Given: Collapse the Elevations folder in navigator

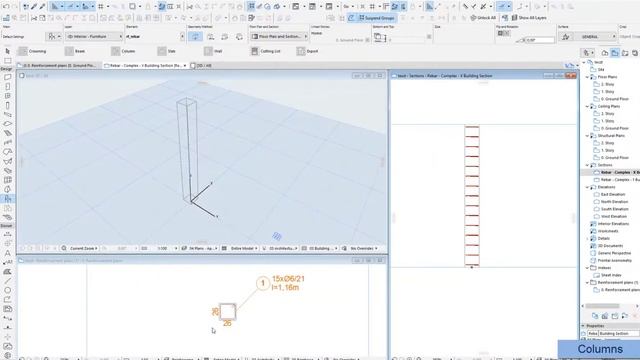Looking at the screenshot, I should coord(587,187).
